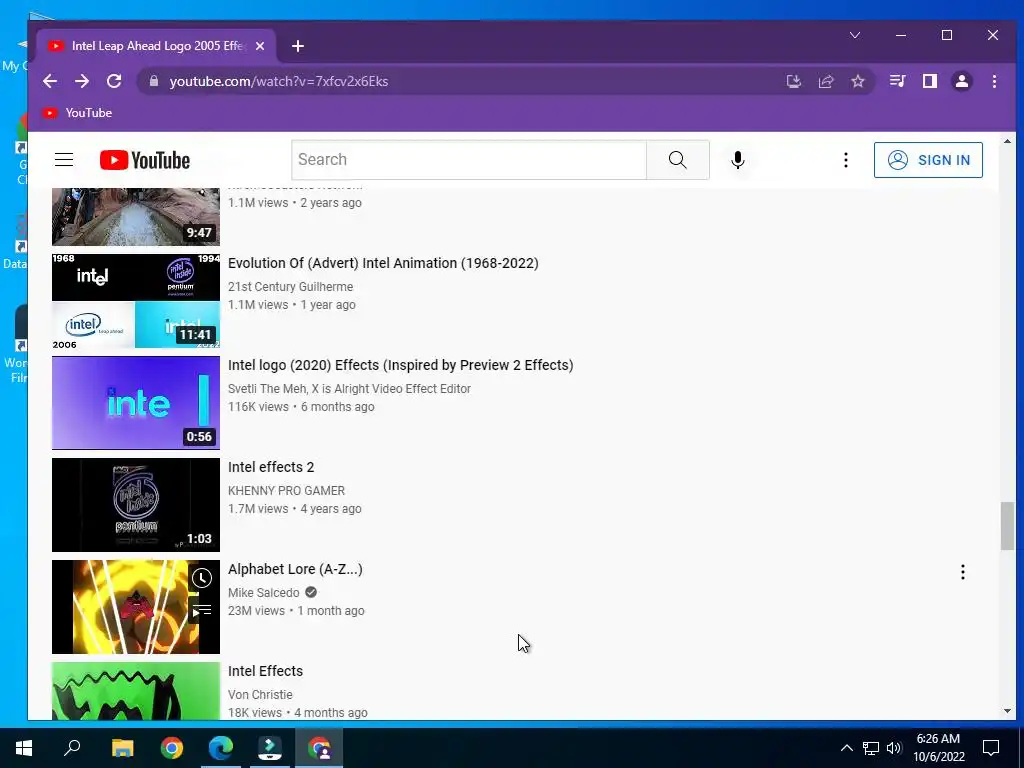Open YouTube settings three-dot menu
The image size is (1024, 768).
[846, 160]
